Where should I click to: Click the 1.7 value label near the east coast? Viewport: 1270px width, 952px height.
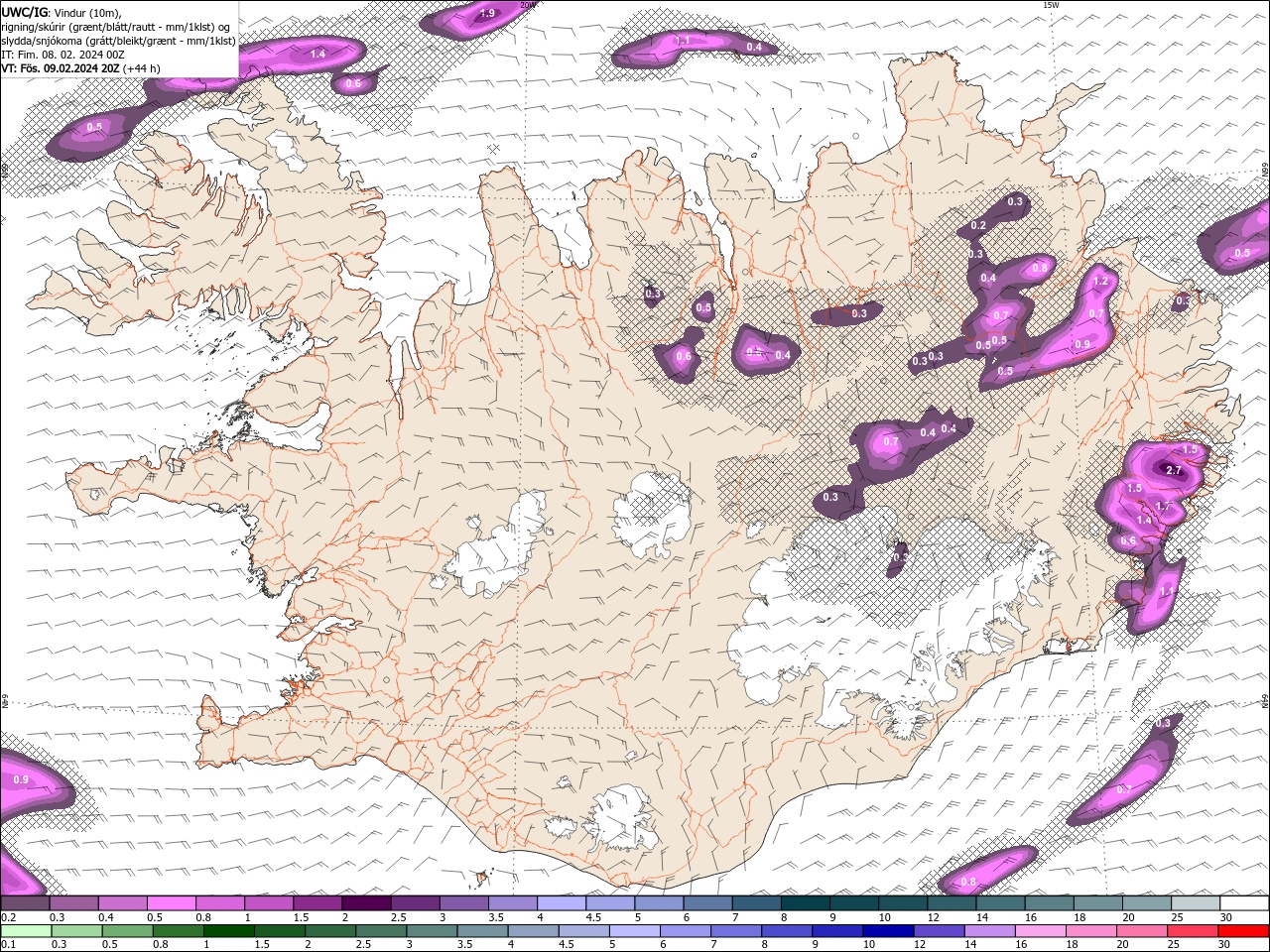1164,506
